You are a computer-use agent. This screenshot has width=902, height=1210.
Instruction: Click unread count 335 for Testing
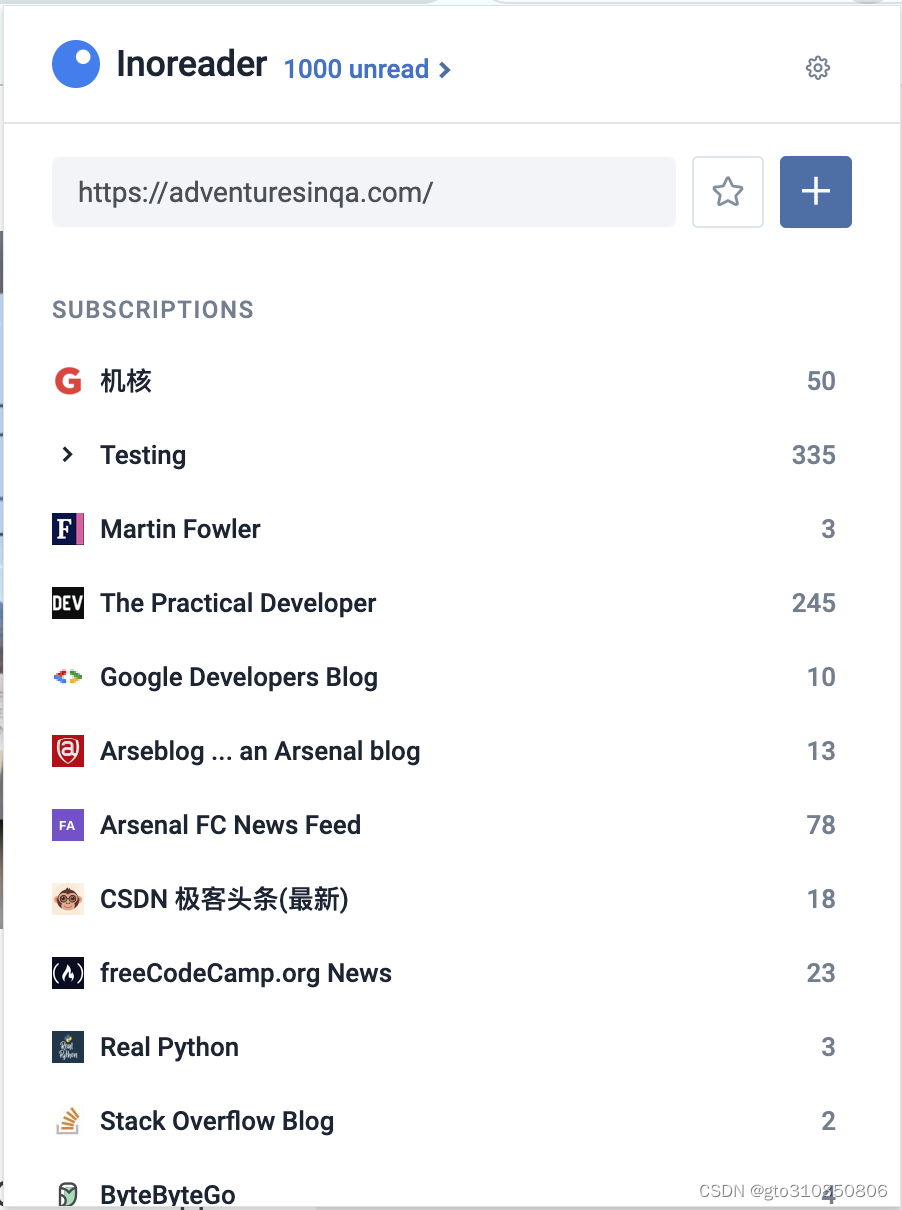click(814, 455)
